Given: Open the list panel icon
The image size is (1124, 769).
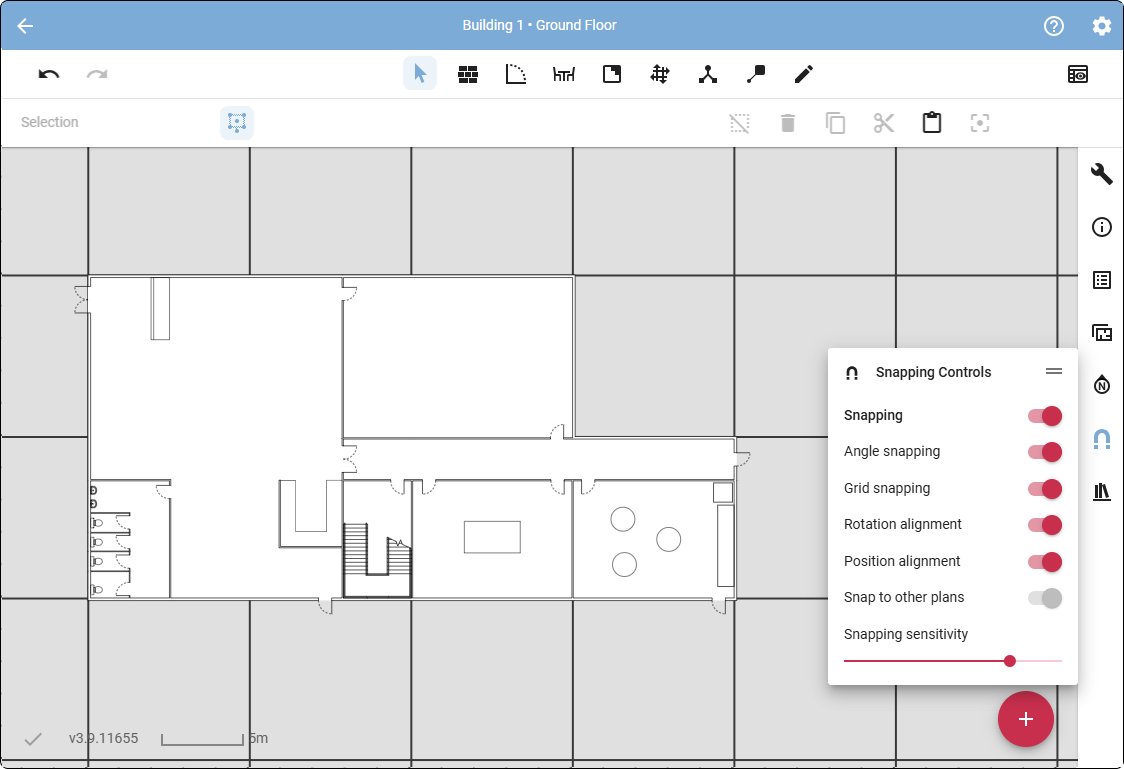Looking at the screenshot, I should (x=1102, y=280).
